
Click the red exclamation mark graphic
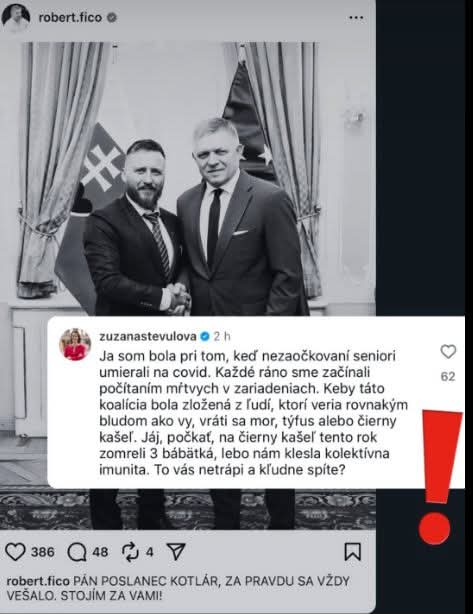pyautogui.click(x=439, y=477)
